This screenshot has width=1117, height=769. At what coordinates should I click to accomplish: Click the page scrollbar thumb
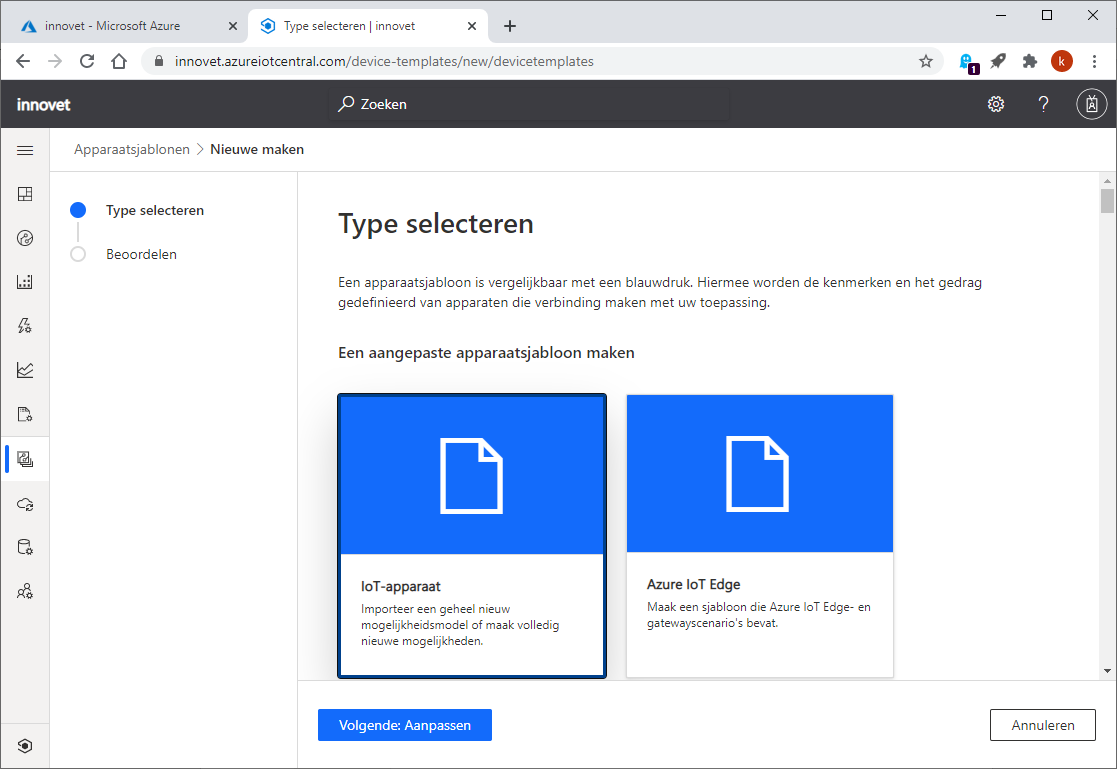click(1107, 201)
